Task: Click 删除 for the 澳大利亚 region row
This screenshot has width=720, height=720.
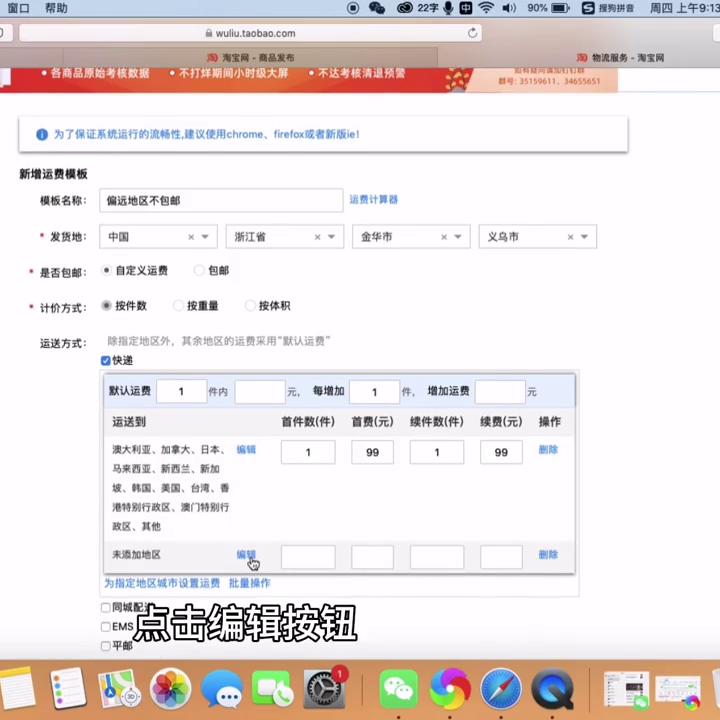Action: [x=548, y=450]
